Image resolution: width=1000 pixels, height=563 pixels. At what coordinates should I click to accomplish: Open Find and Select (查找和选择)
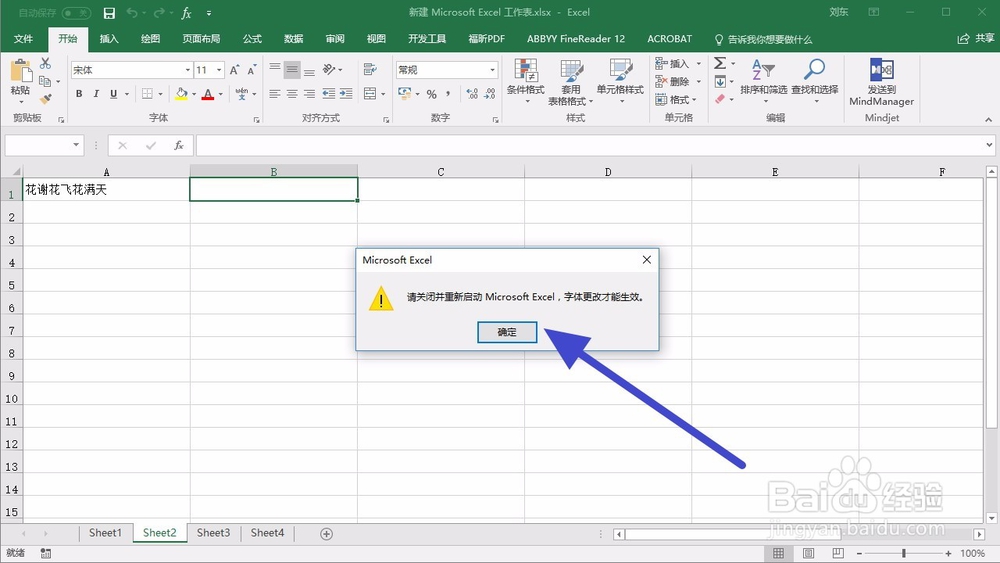(x=814, y=82)
